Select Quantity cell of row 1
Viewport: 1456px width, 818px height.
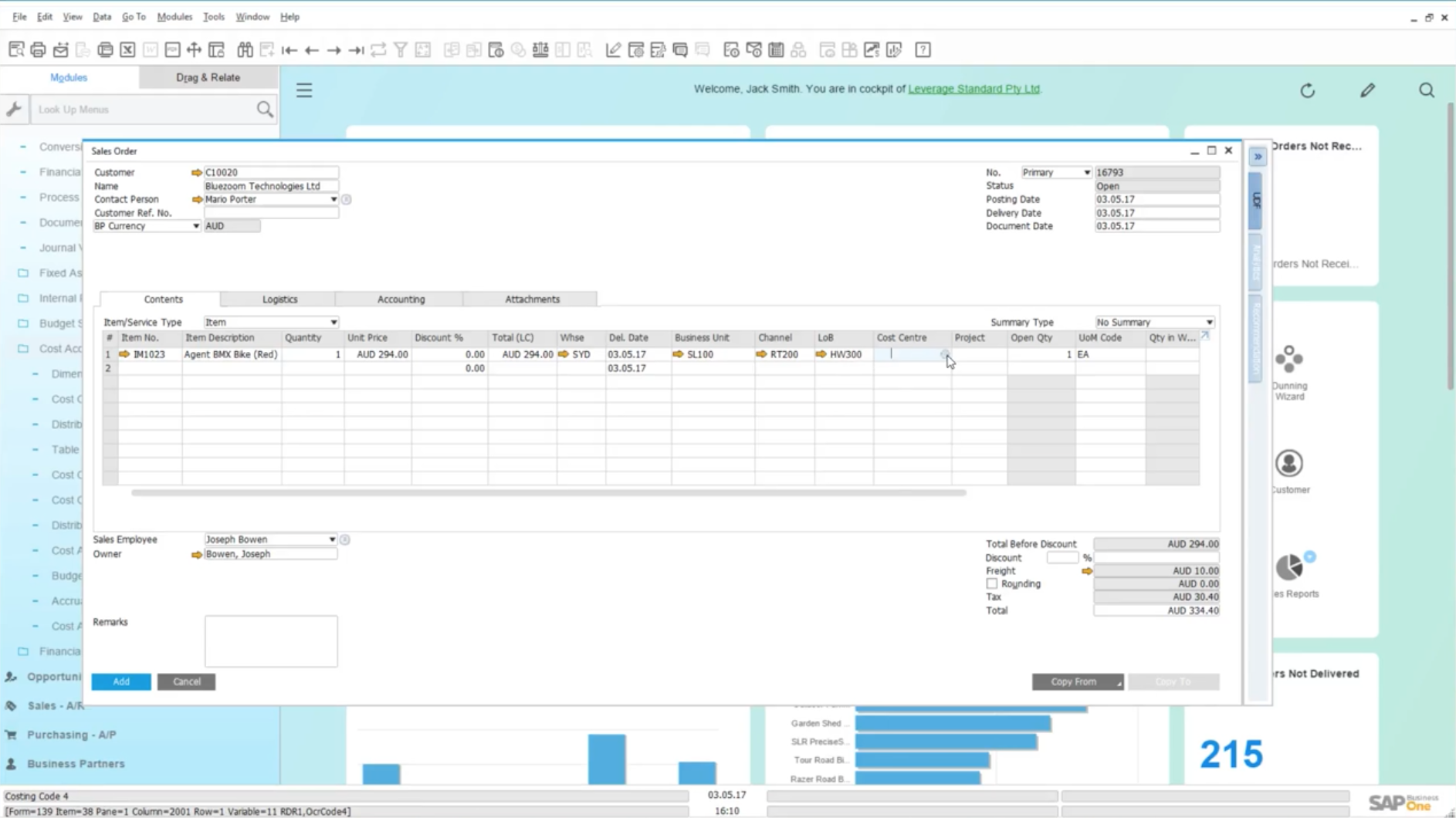313,354
